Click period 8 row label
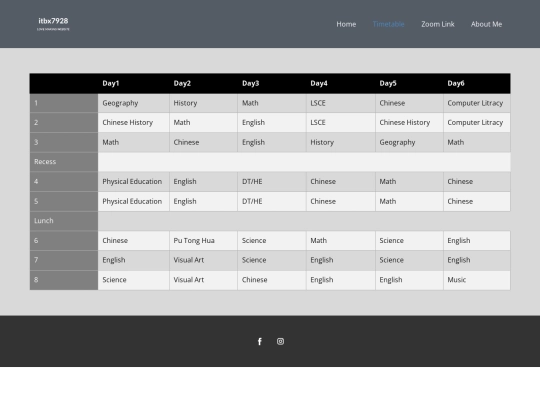This screenshot has width=540, height=405. tap(64, 280)
